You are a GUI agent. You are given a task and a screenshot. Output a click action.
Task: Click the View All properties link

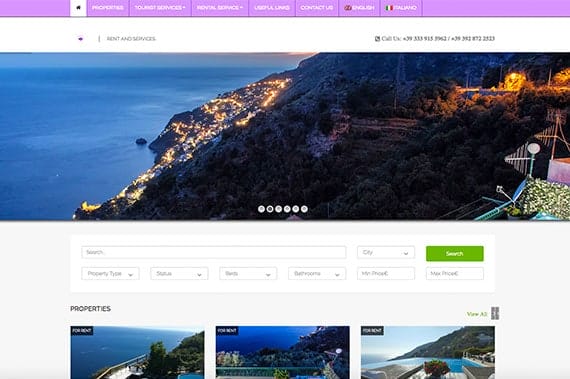click(x=477, y=314)
